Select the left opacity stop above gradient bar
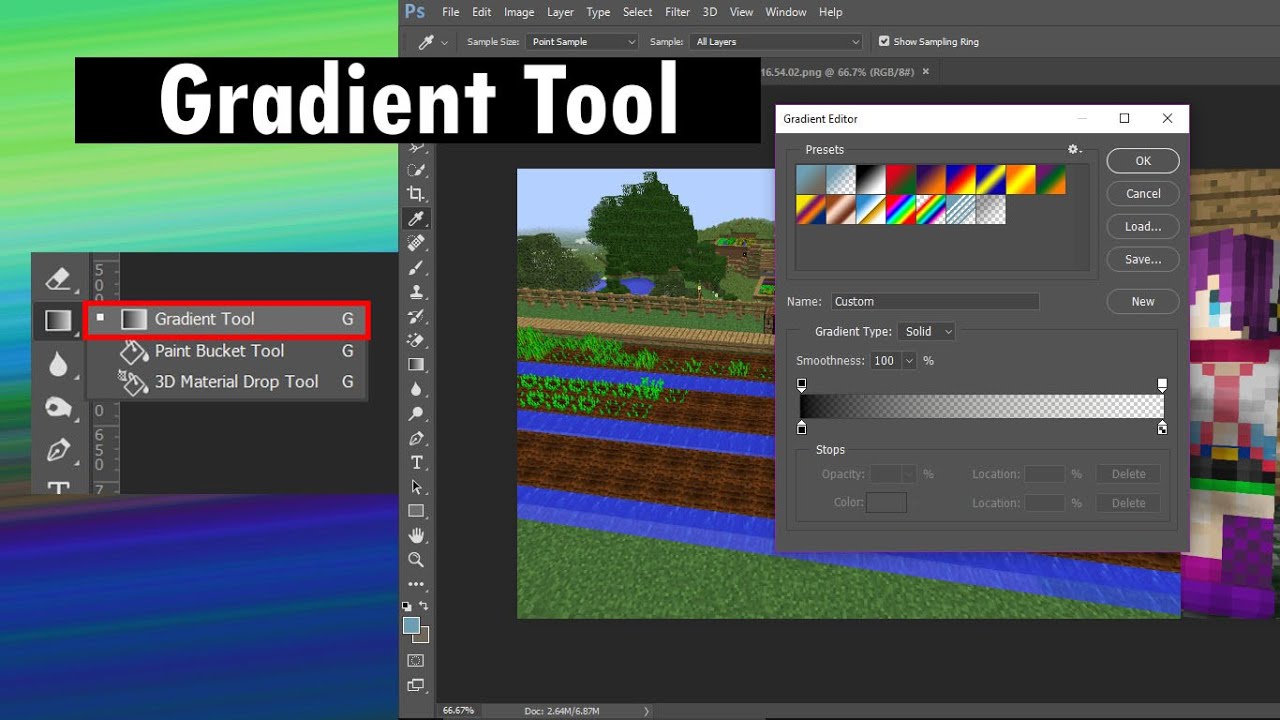This screenshot has width=1280, height=720. [802, 384]
